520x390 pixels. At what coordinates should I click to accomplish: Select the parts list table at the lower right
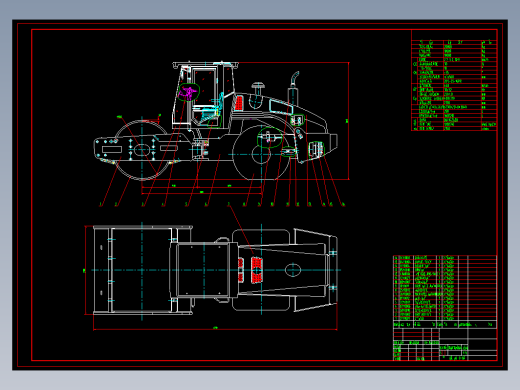tap(445, 288)
